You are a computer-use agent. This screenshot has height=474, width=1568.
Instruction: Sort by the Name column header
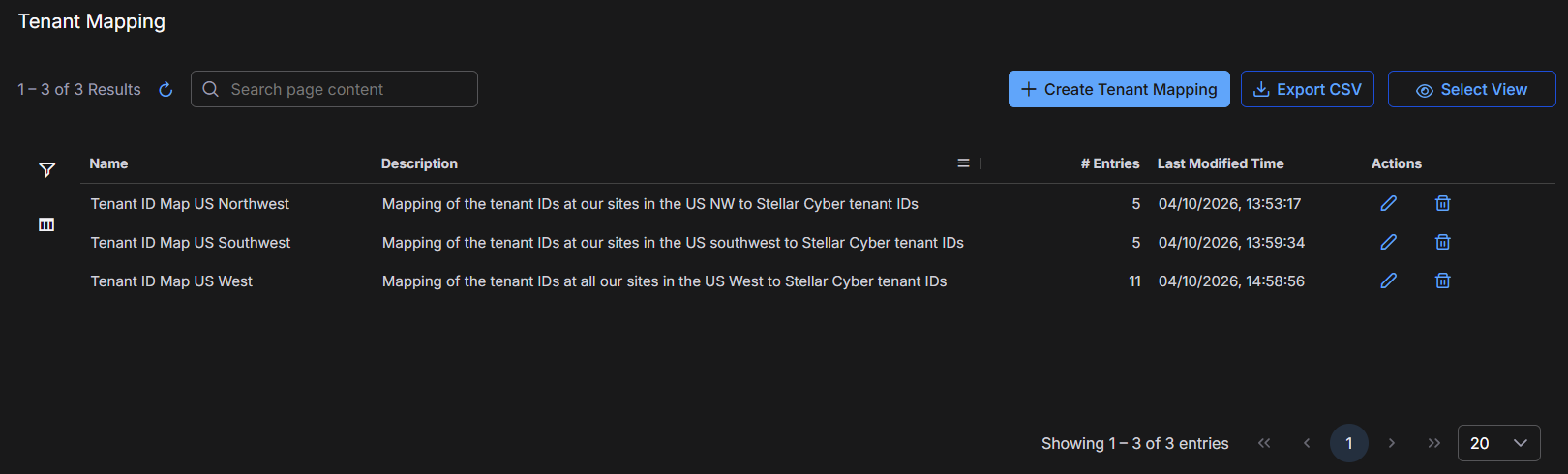pyautogui.click(x=108, y=163)
